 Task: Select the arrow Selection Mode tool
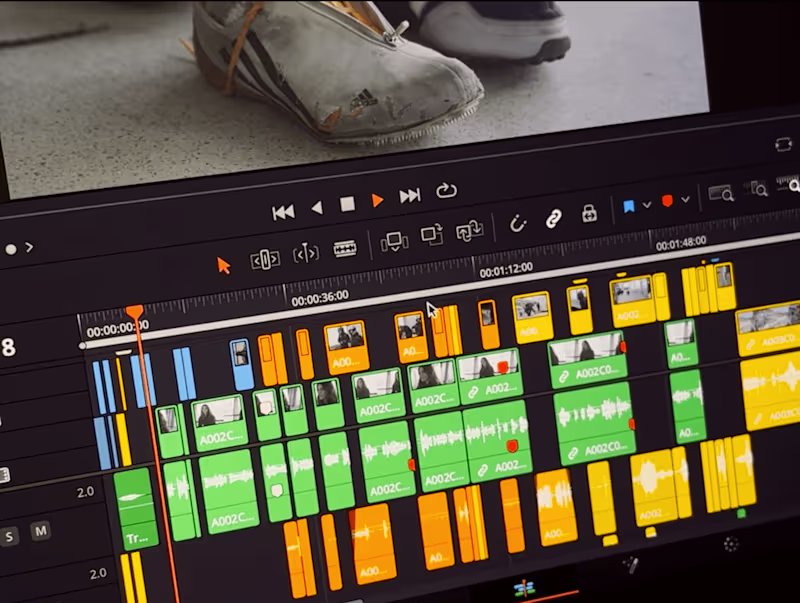[x=223, y=265]
